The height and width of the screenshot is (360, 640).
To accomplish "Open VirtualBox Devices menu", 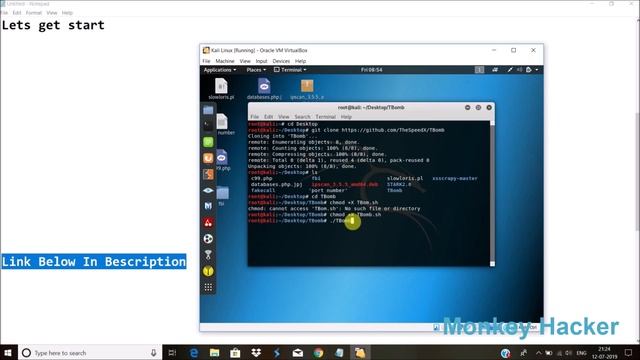I will [x=281, y=61].
